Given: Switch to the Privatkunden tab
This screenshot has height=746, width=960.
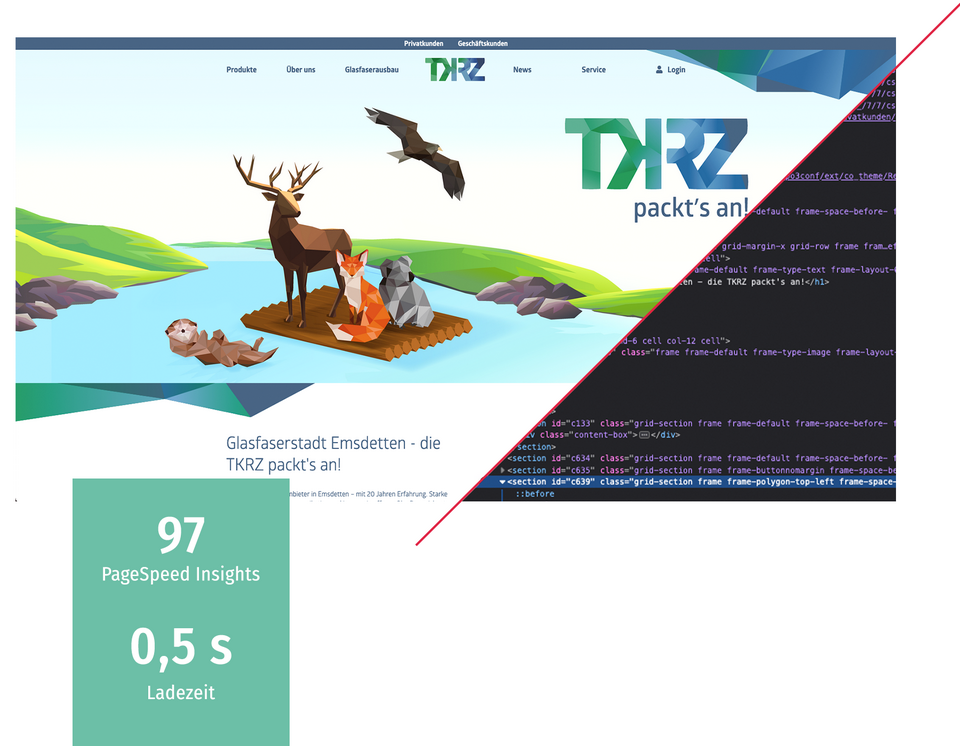Looking at the screenshot, I should coord(424,43).
